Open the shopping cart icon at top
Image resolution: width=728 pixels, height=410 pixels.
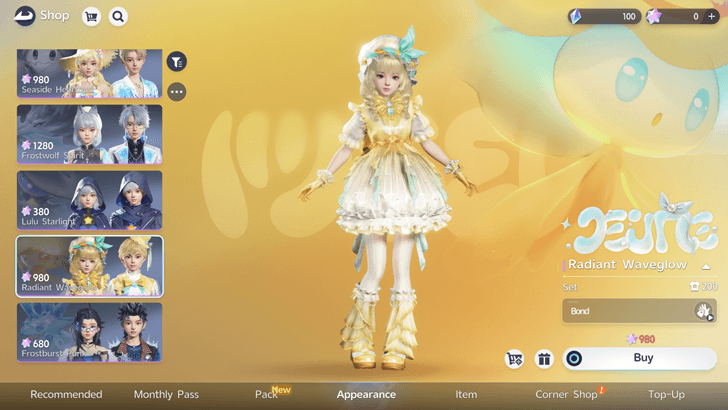[91, 17]
